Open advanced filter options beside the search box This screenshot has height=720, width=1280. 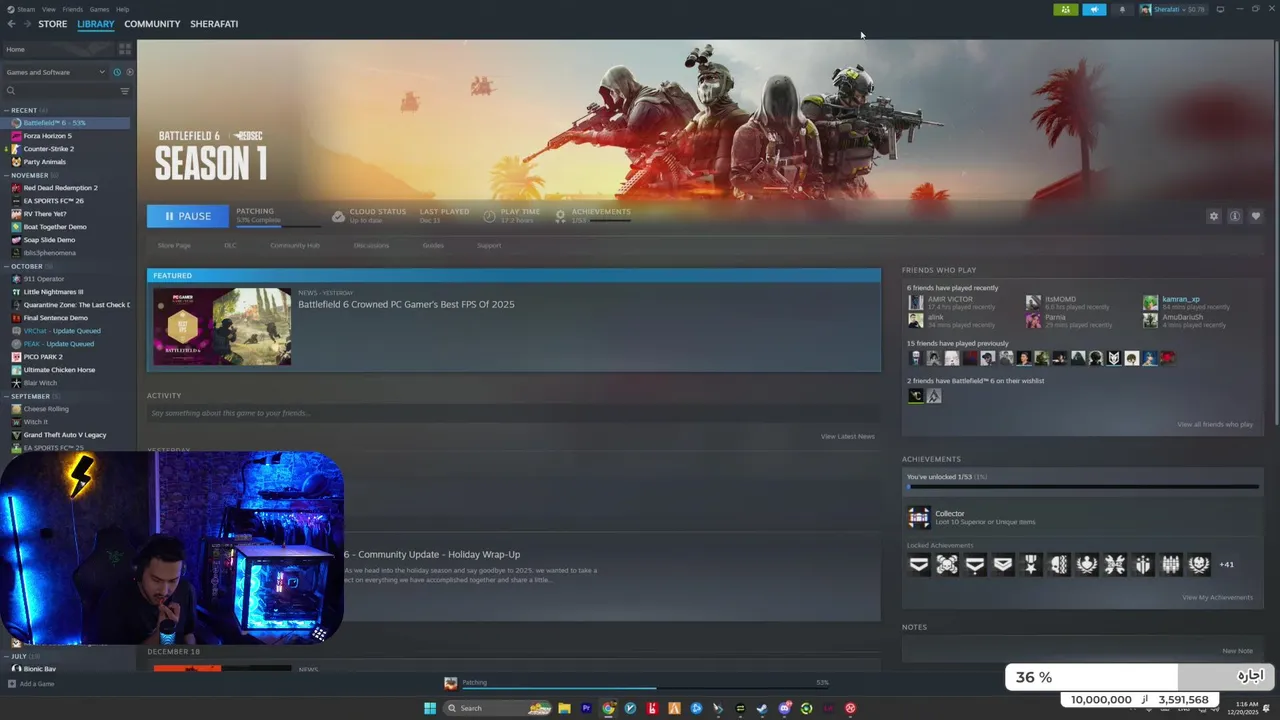(x=125, y=91)
